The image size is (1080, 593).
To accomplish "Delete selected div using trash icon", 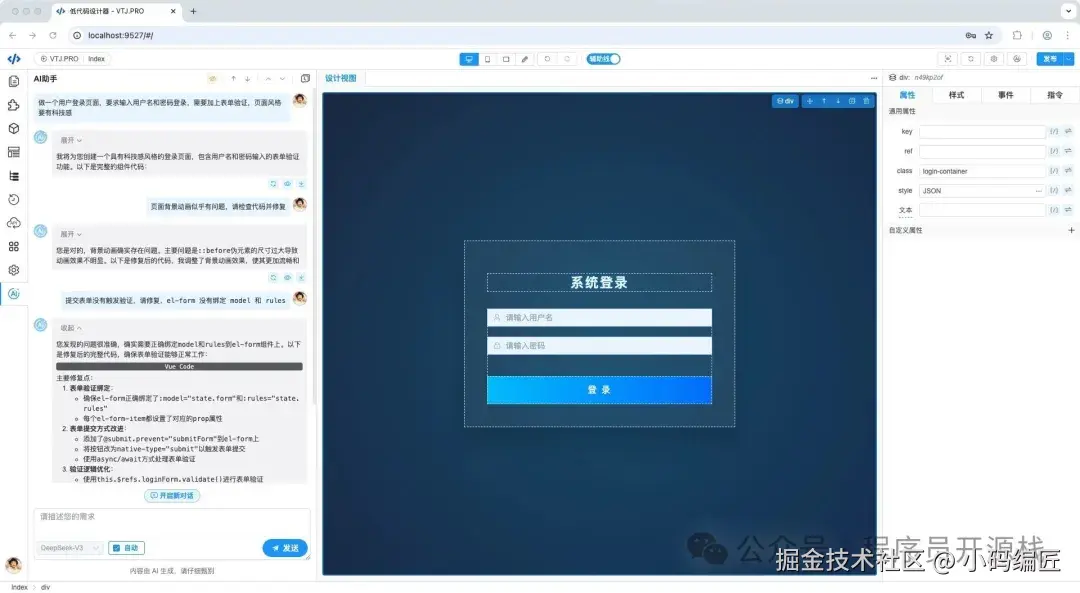I will tap(867, 100).
